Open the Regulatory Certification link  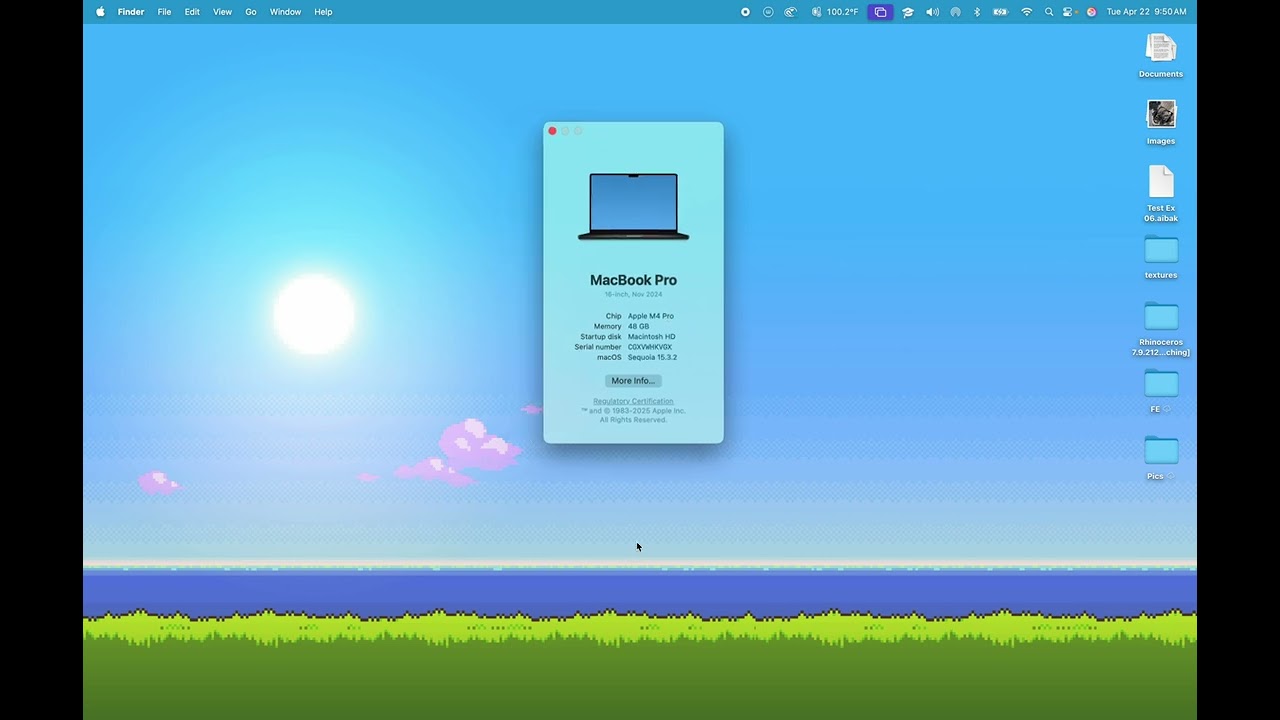(633, 401)
